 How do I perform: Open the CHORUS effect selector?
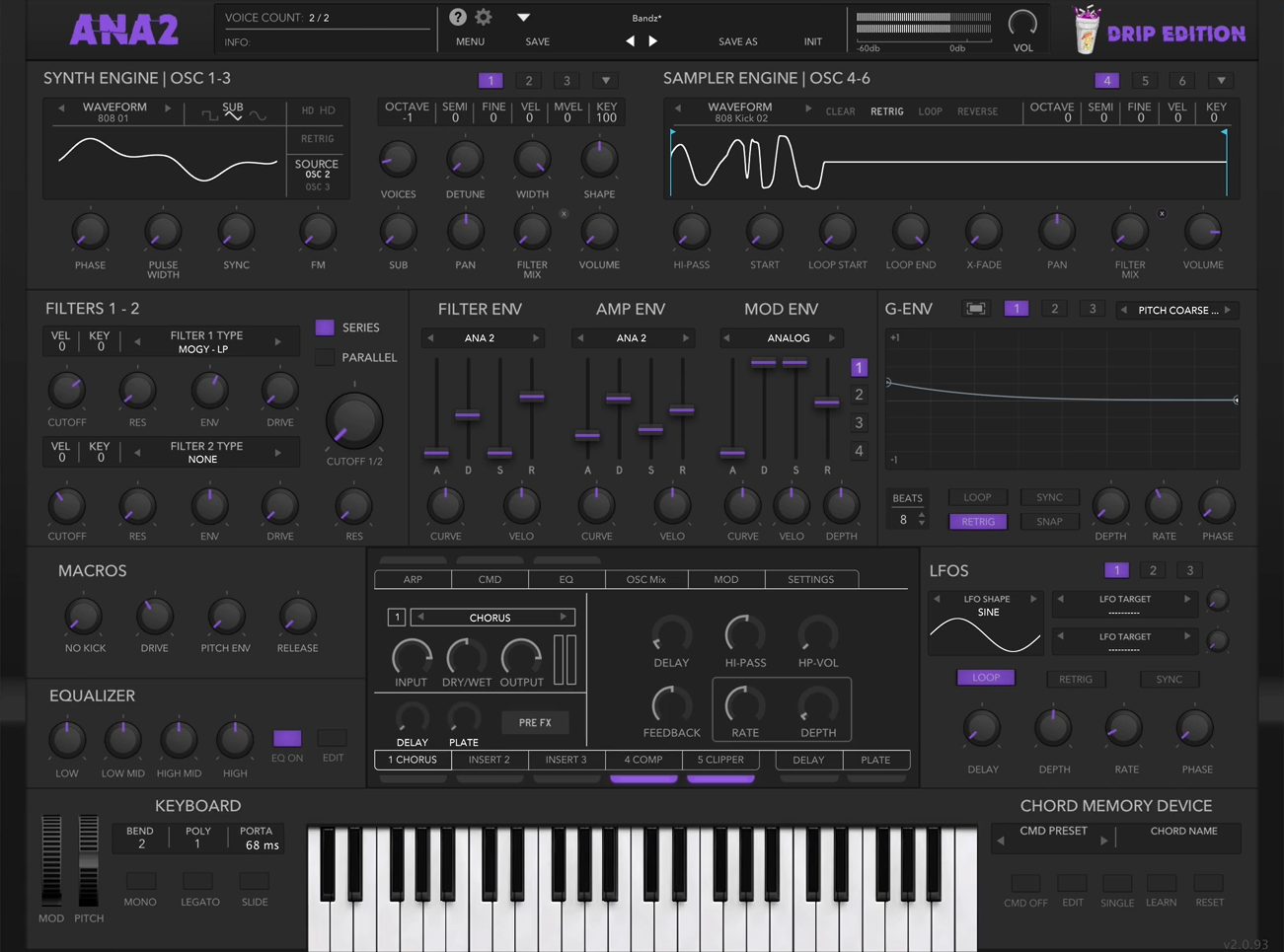tap(491, 618)
